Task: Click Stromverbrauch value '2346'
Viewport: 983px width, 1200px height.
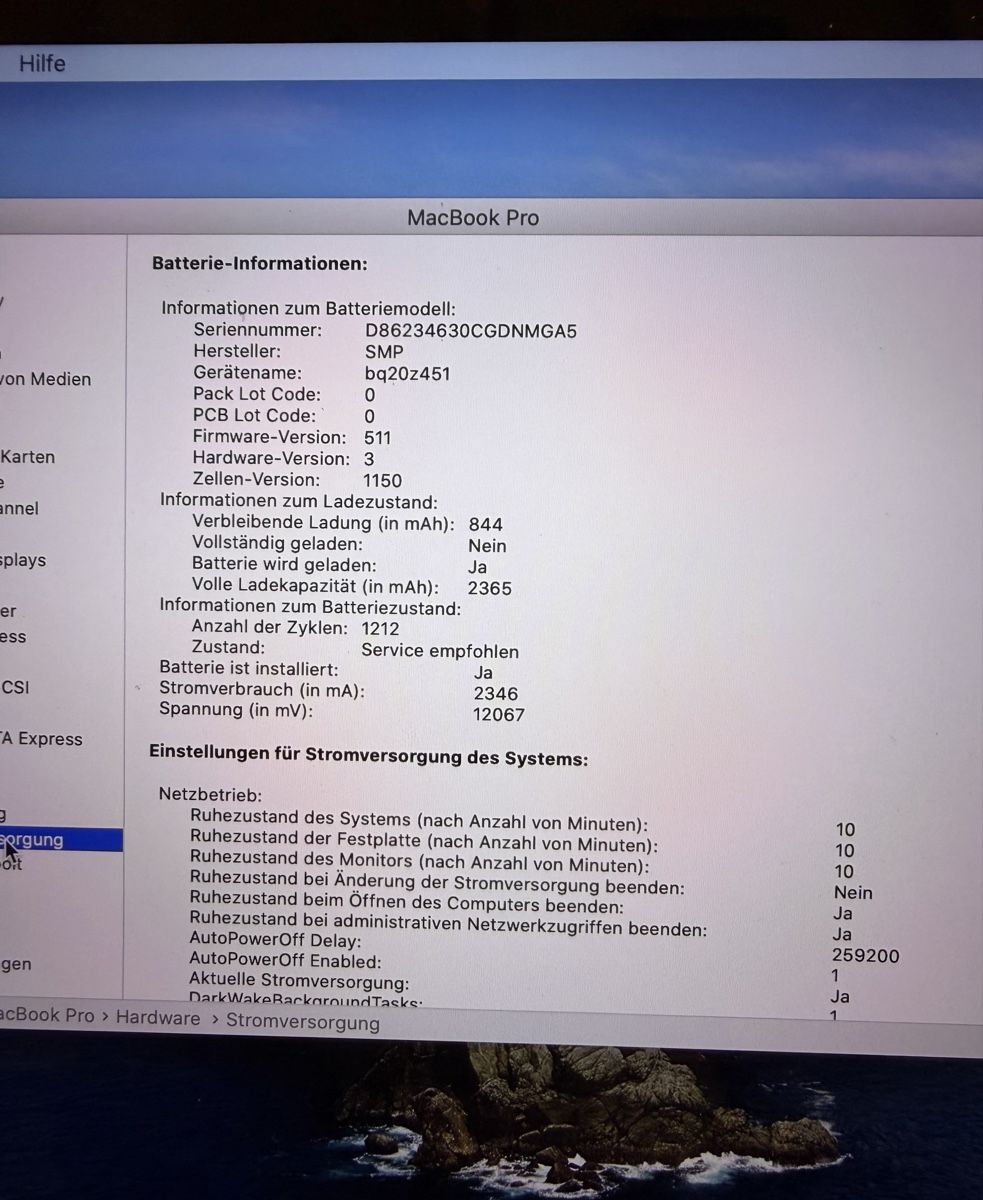Action: pos(496,693)
